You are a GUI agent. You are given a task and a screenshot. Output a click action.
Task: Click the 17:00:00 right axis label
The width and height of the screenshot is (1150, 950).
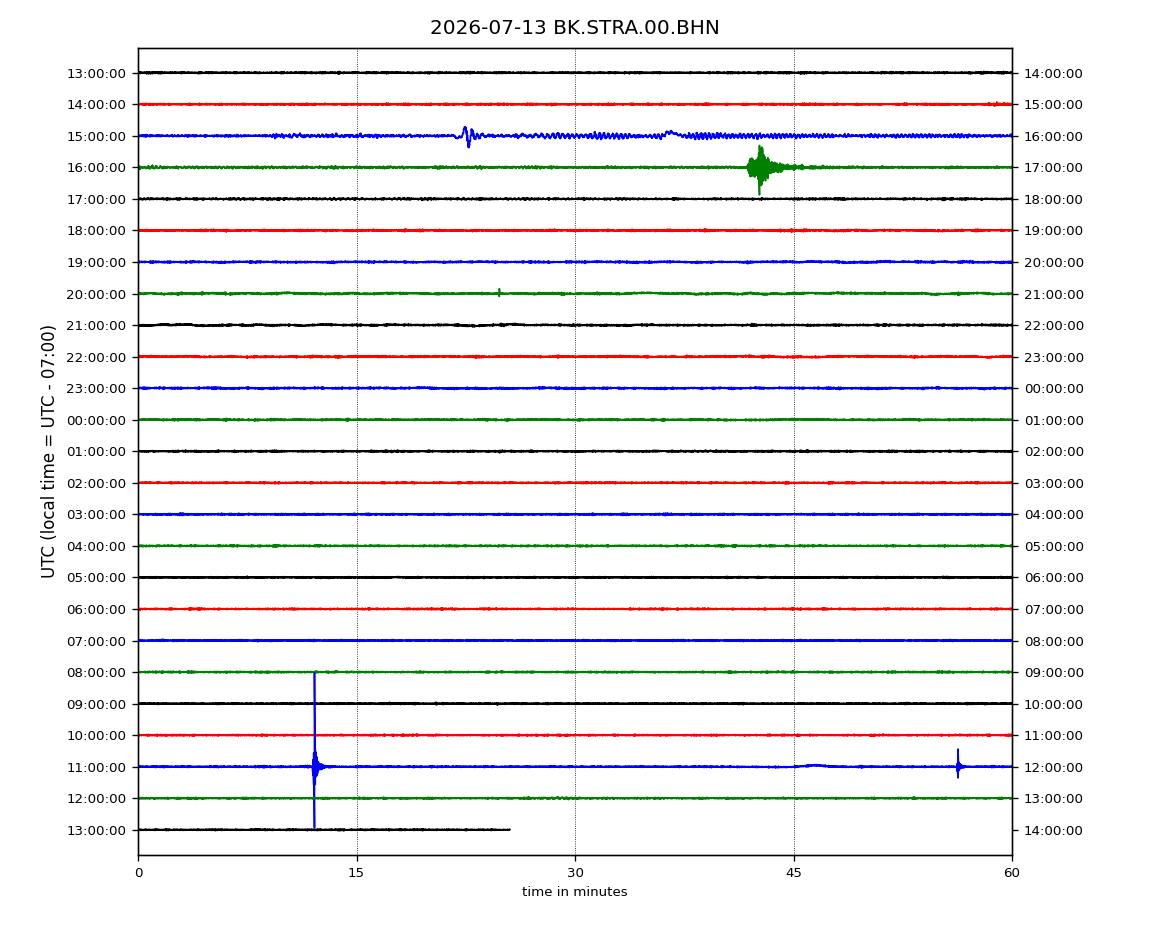(x=1053, y=168)
